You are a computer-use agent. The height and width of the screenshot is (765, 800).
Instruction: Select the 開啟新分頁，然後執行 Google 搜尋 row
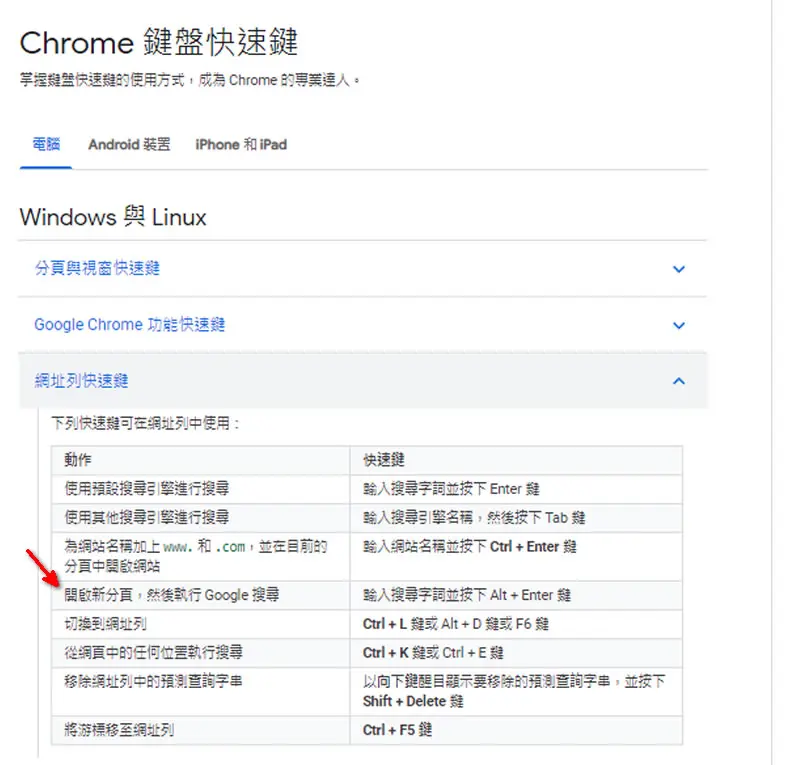pyautogui.click(x=367, y=595)
